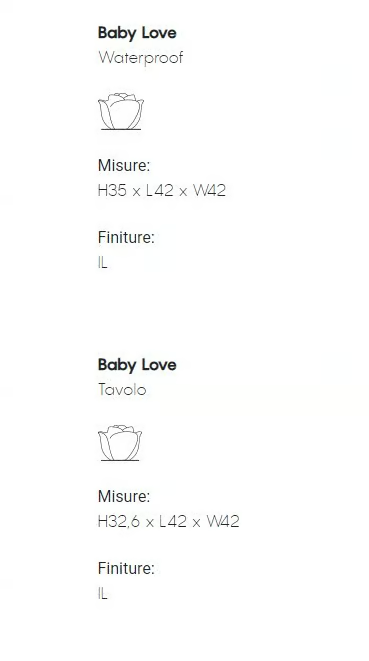Open the Baby Love Tavolo product title
Image resolution: width=369 pixels, height=661 pixels.
(x=137, y=365)
